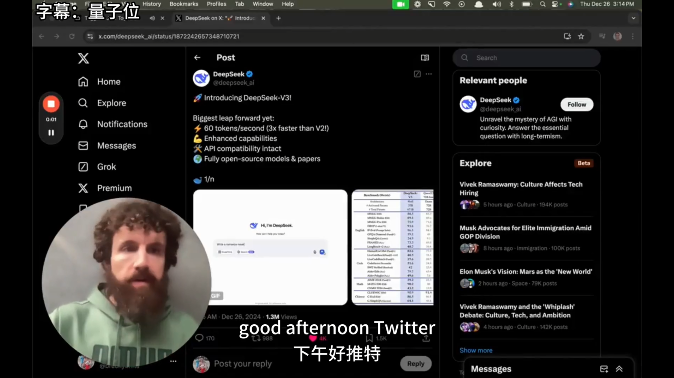The image size is (674, 378).
Task: Open Vivek Ramaswamy 'Whiplash' Debate trend
Action: point(526,317)
